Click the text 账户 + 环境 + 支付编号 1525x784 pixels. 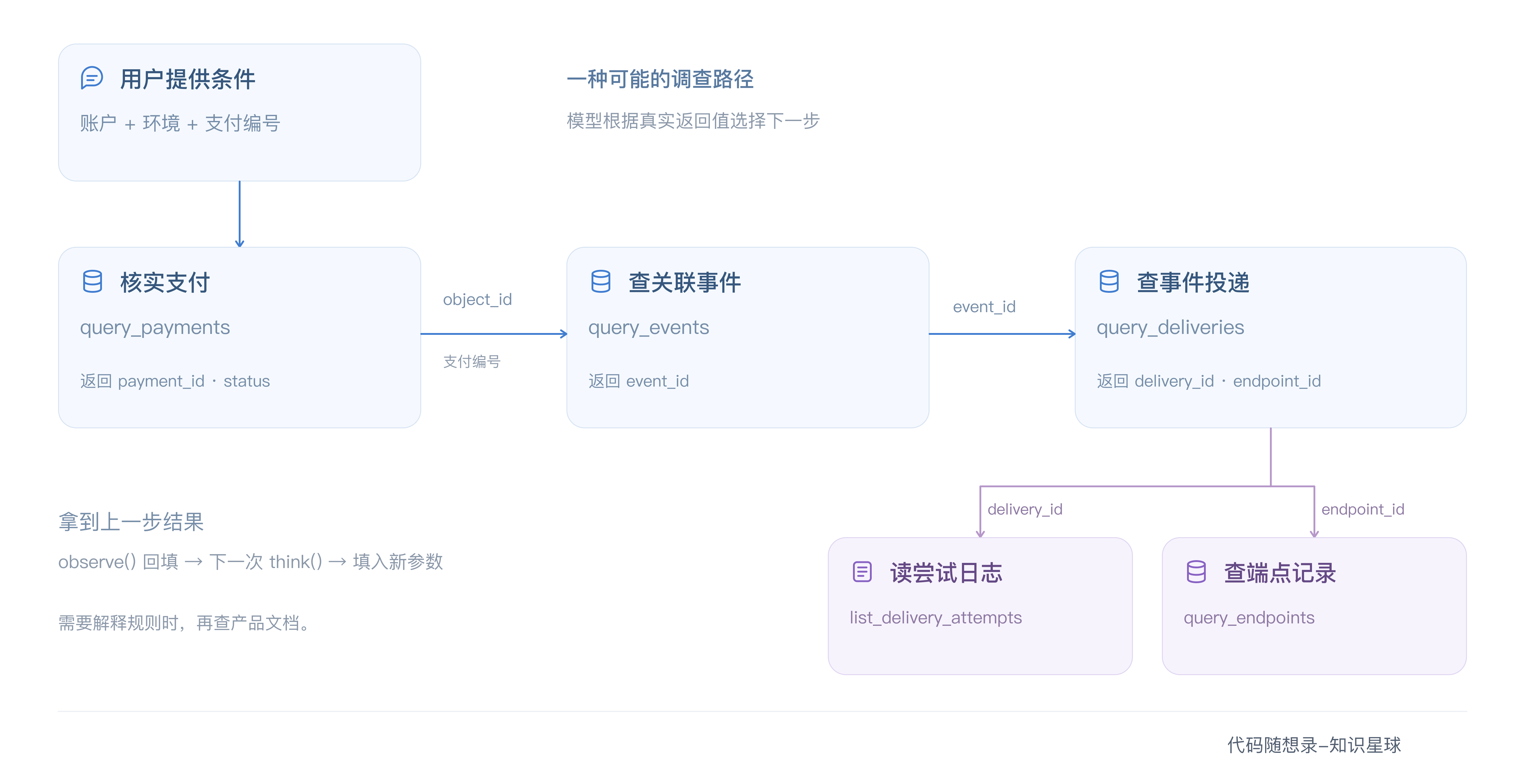pos(180,123)
